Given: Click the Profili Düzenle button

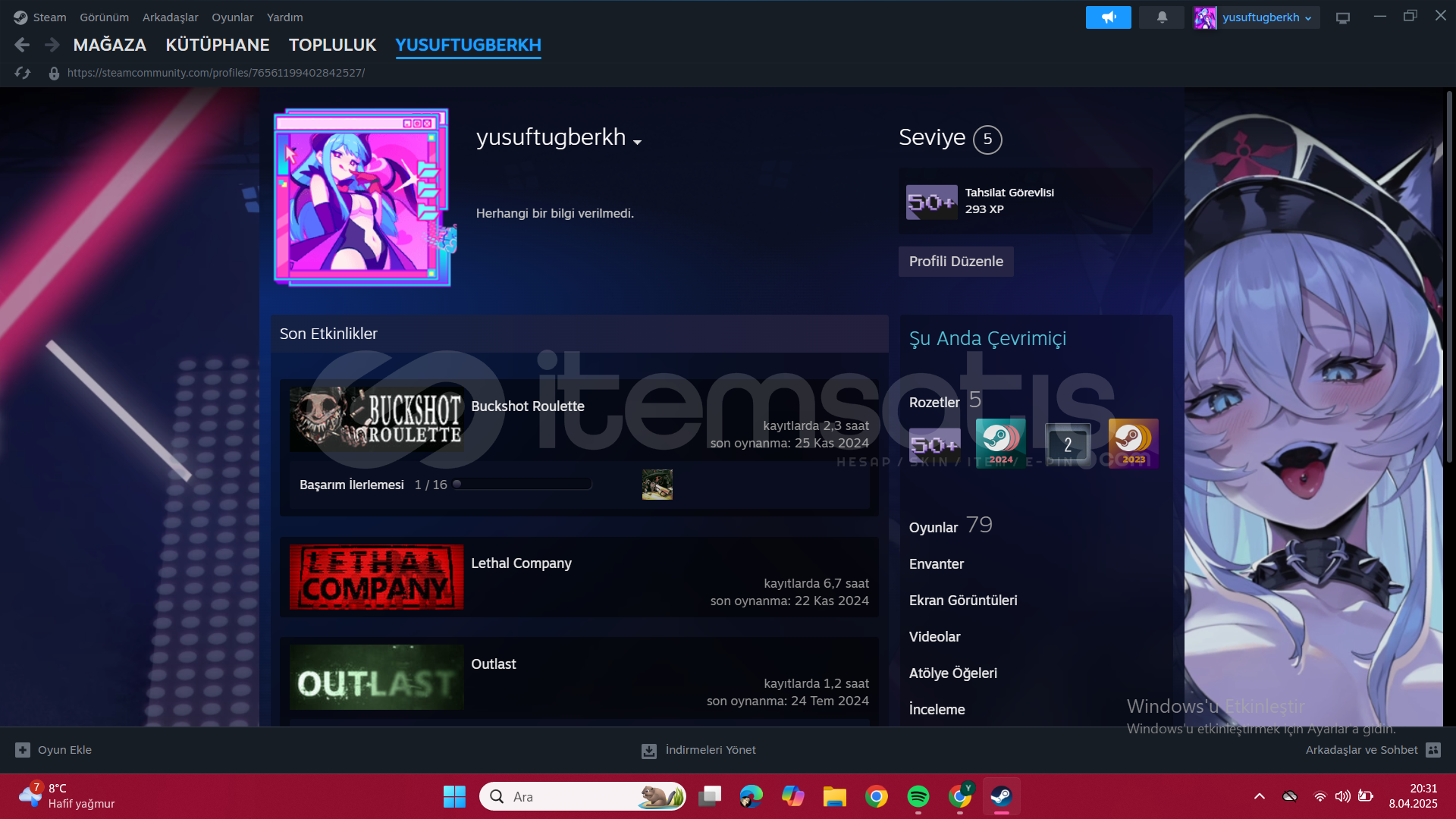Looking at the screenshot, I should 955,262.
